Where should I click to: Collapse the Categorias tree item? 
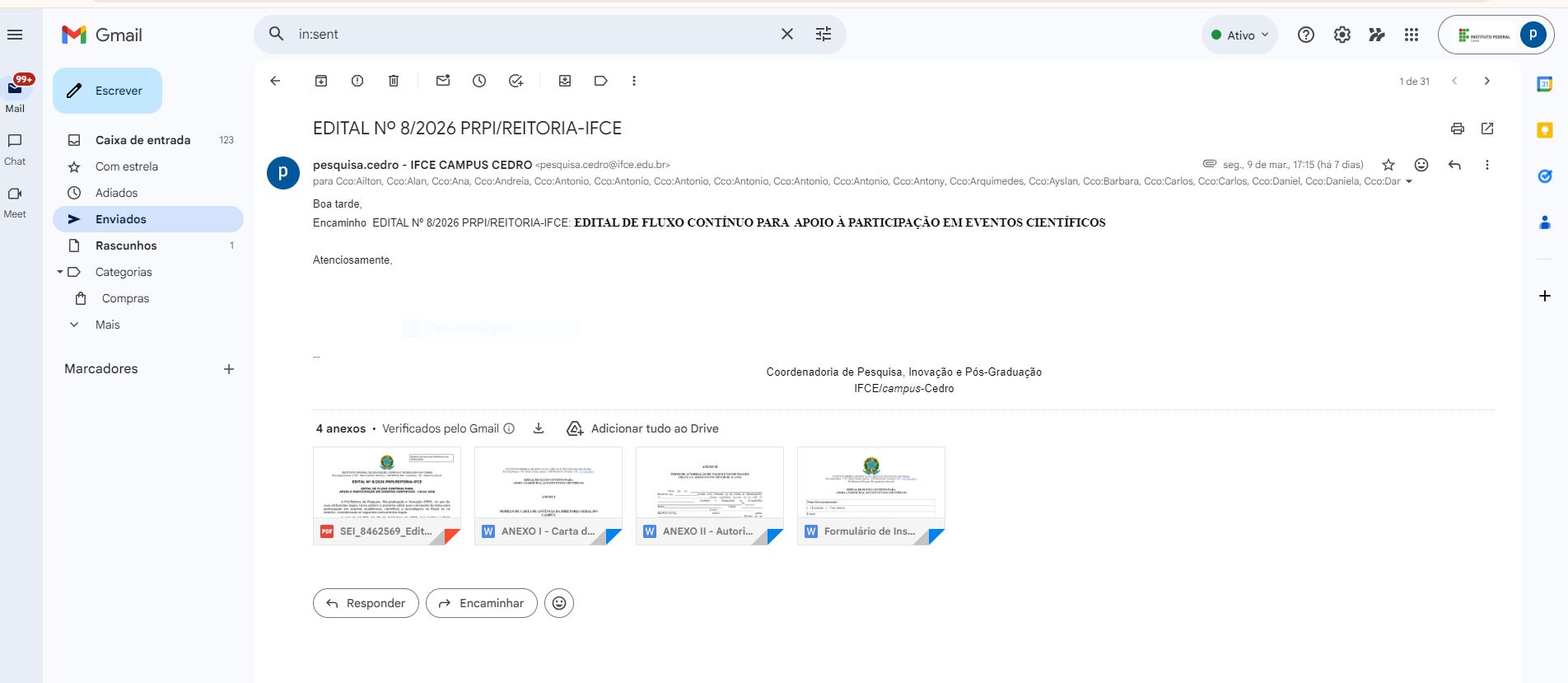coord(60,272)
